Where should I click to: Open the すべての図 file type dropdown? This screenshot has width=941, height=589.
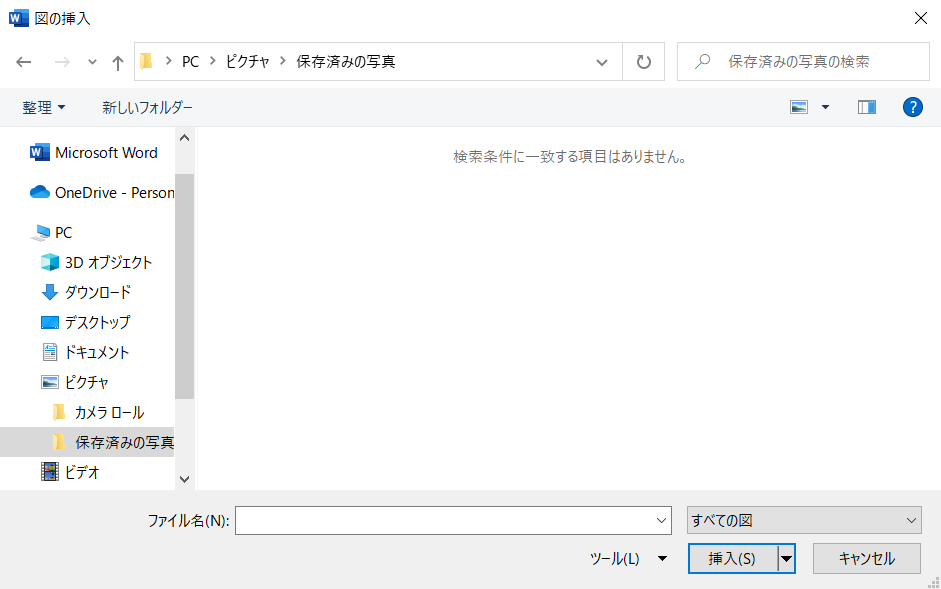(803, 520)
